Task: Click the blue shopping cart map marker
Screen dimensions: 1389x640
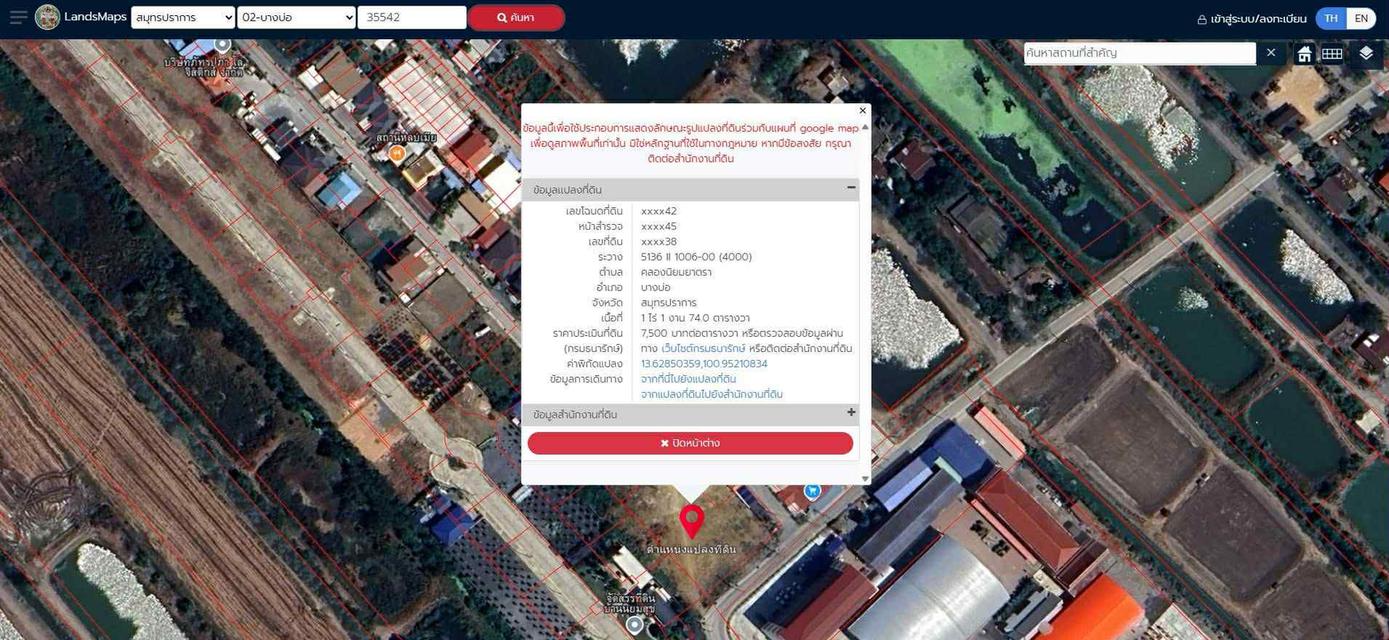Action: (x=812, y=491)
